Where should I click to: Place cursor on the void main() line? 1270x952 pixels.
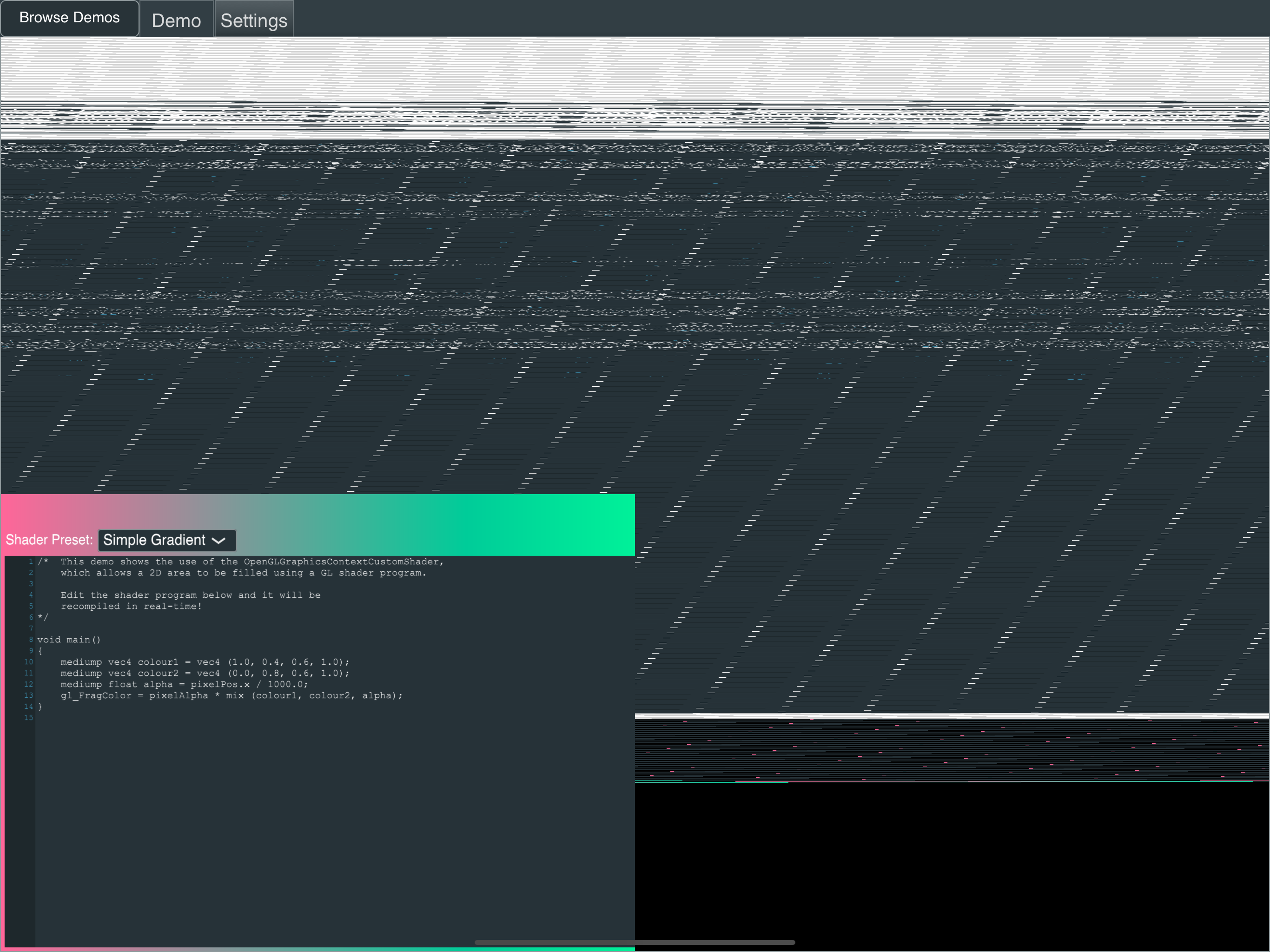[x=69, y=640]
